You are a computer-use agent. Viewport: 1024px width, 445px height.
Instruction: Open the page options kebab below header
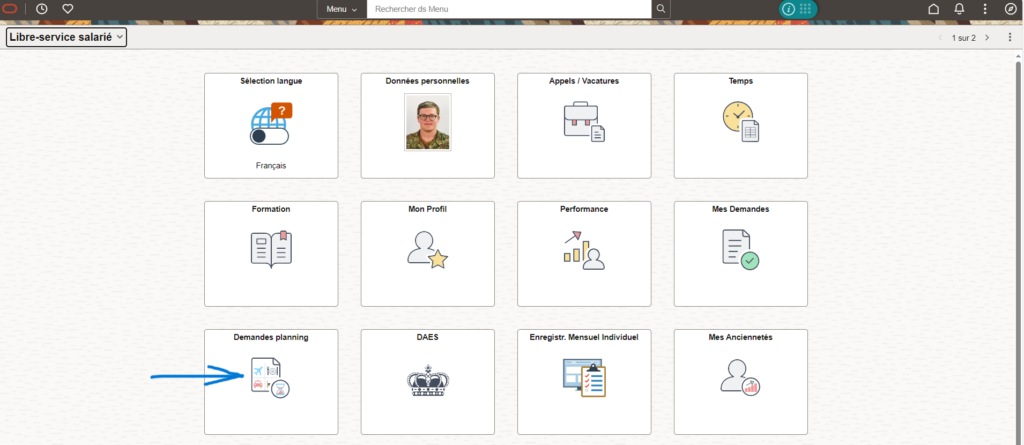coord(1010,37)
